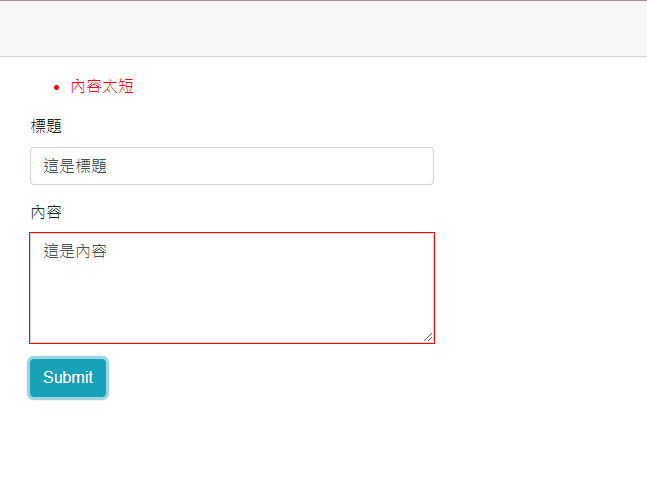Click the text 這是內容 in the textarea
The width and height of the screenshot is (647, 495).
[x=75, y=251]
